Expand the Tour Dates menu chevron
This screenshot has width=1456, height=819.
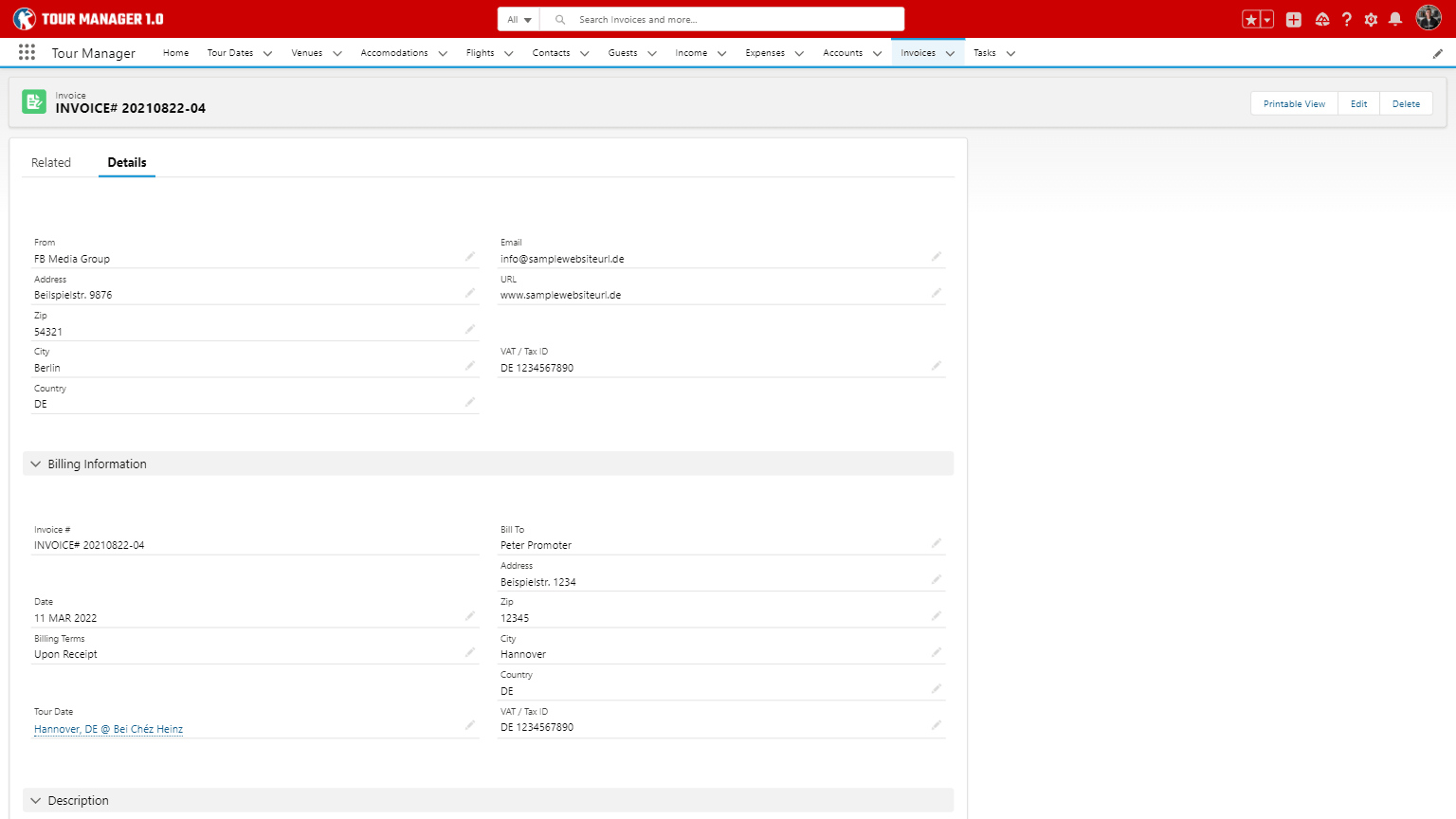coord(267,54)
